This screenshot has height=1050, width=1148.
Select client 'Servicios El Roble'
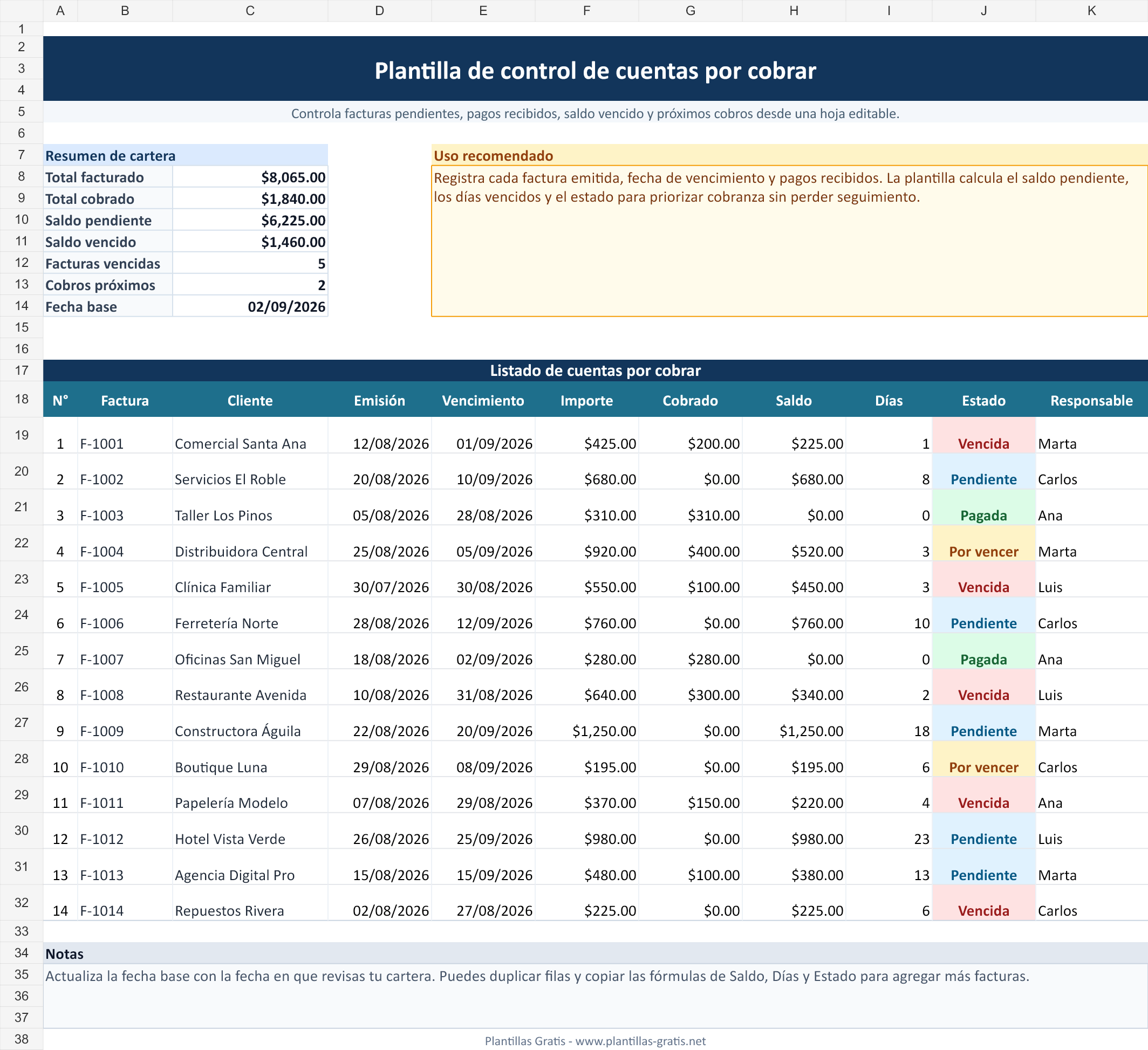[x=250, y=471]
